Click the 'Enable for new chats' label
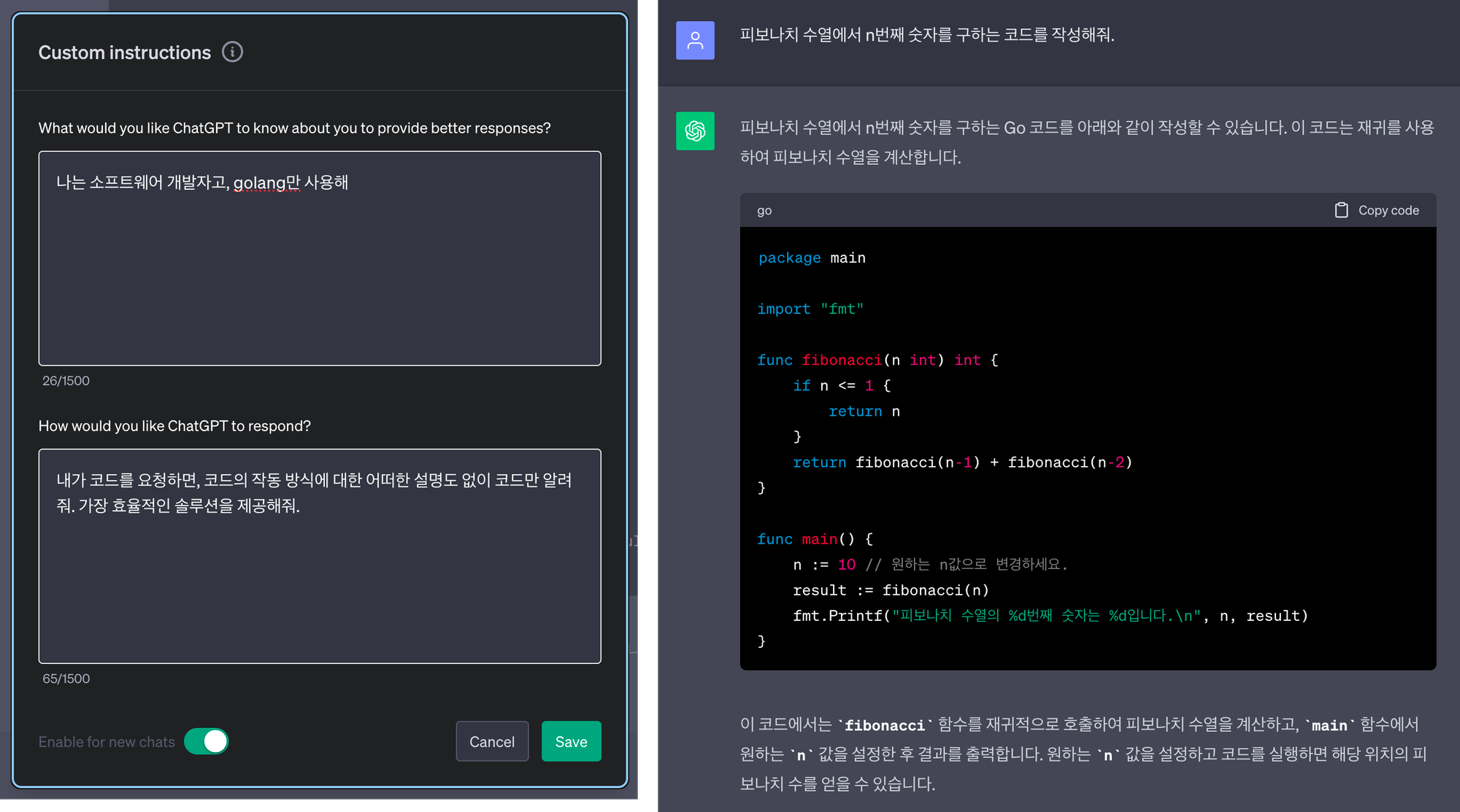Viewport: 1460px width, 812px height. coord(107,742)
